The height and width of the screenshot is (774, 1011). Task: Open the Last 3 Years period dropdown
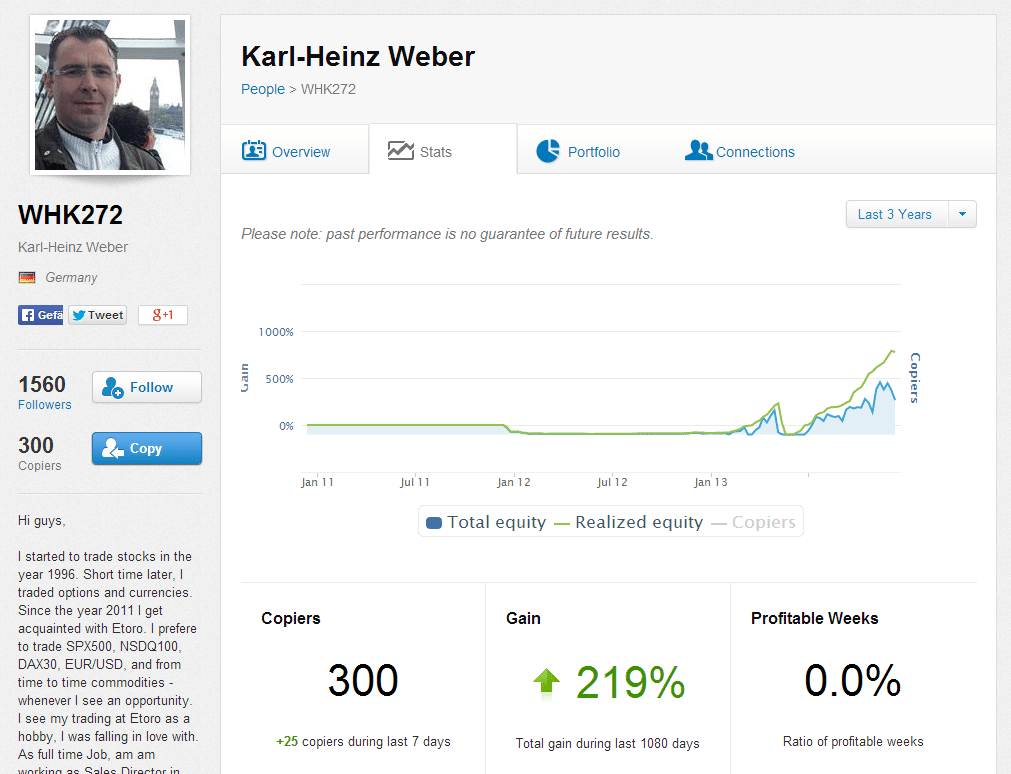click(895, 214)
